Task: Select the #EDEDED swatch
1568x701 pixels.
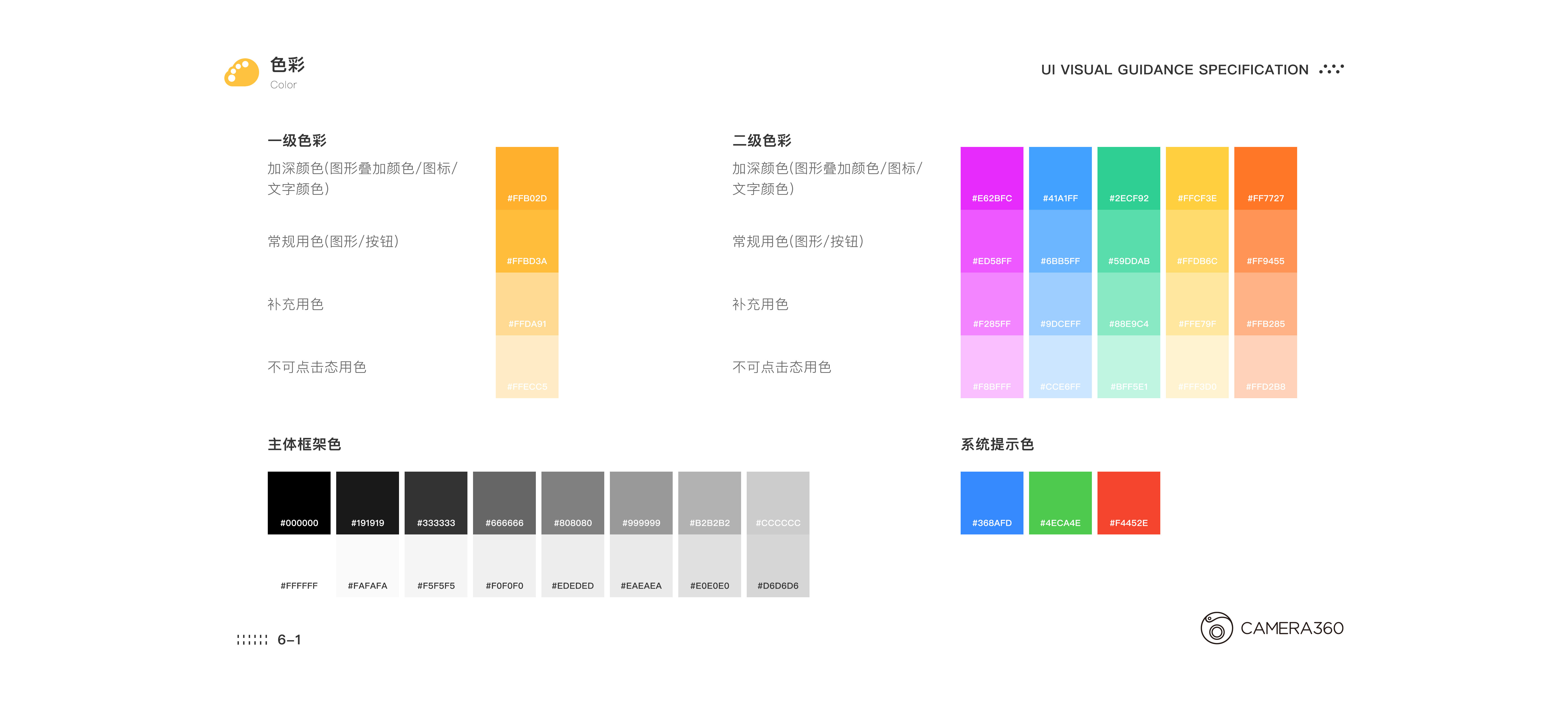Action: [x=573, y=566]
